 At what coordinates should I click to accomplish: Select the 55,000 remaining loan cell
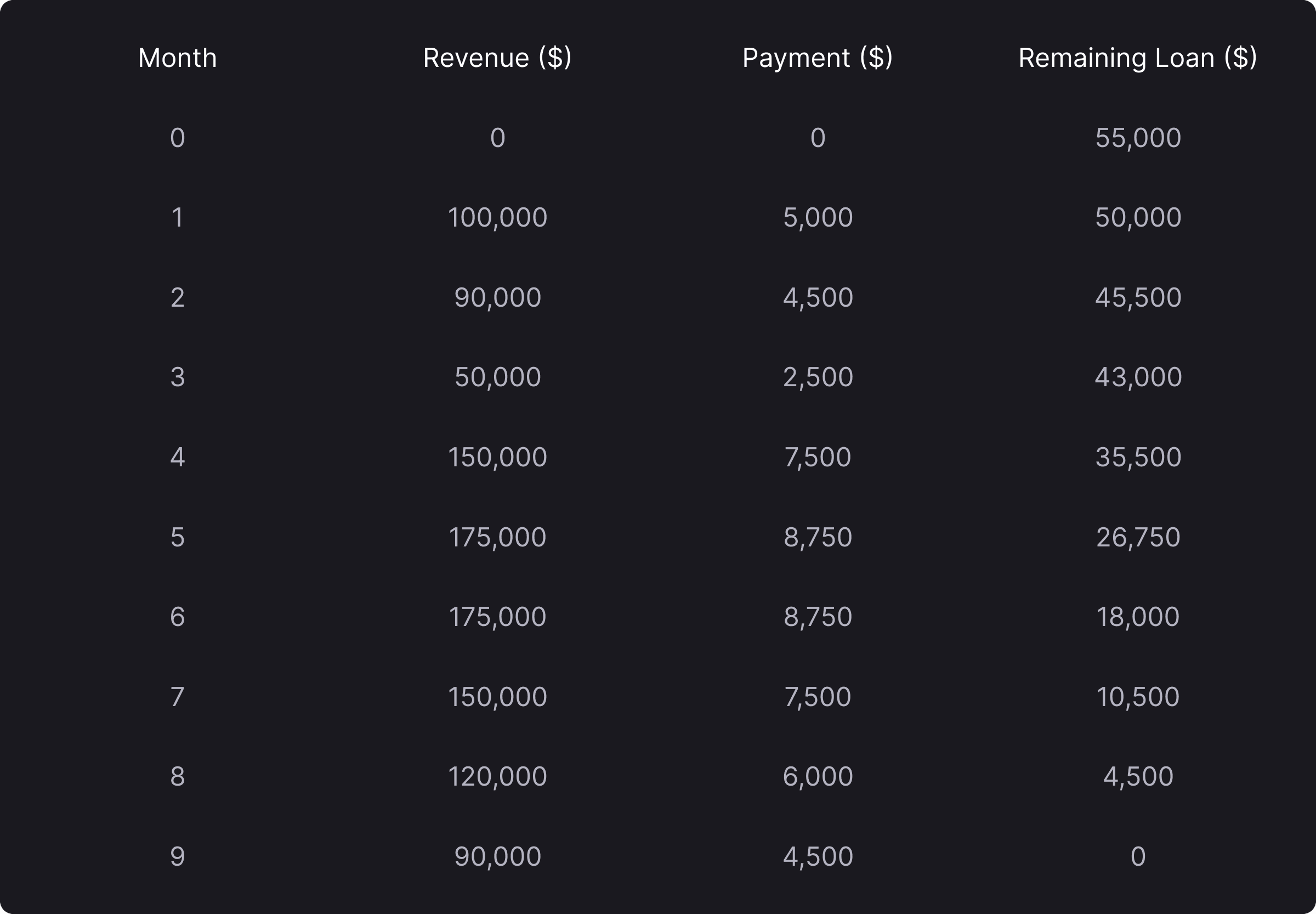[x=1137, y=138]
